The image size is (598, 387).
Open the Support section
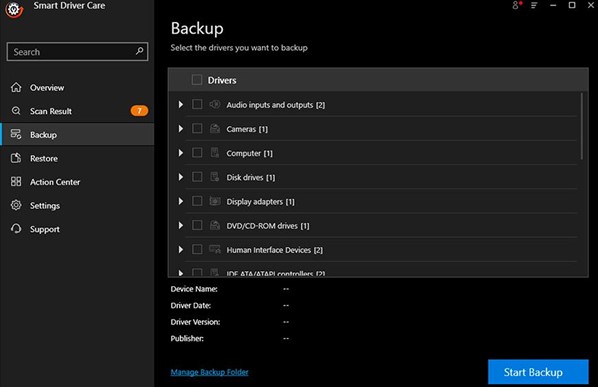77,229
